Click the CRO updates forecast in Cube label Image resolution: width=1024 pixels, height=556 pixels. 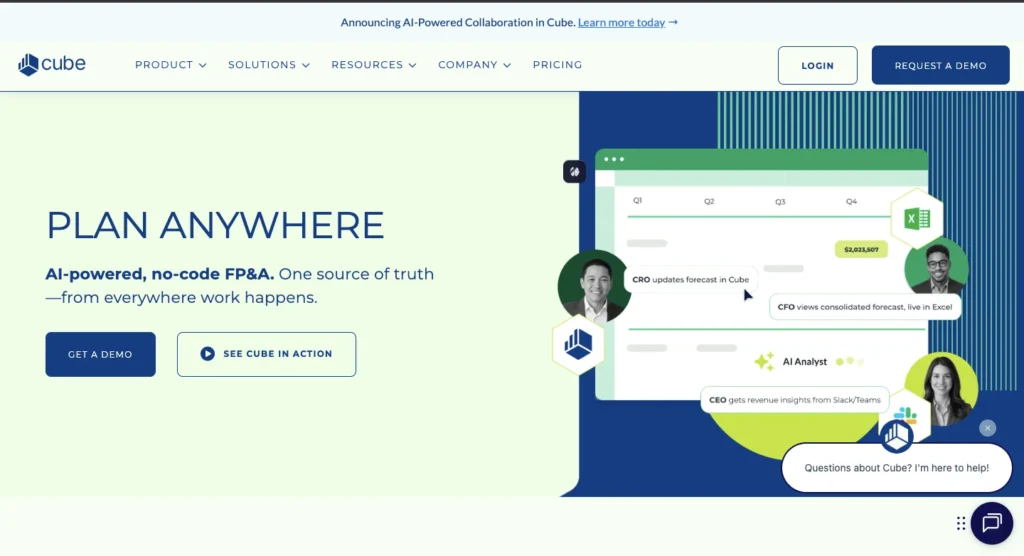(x=690, y=280)
